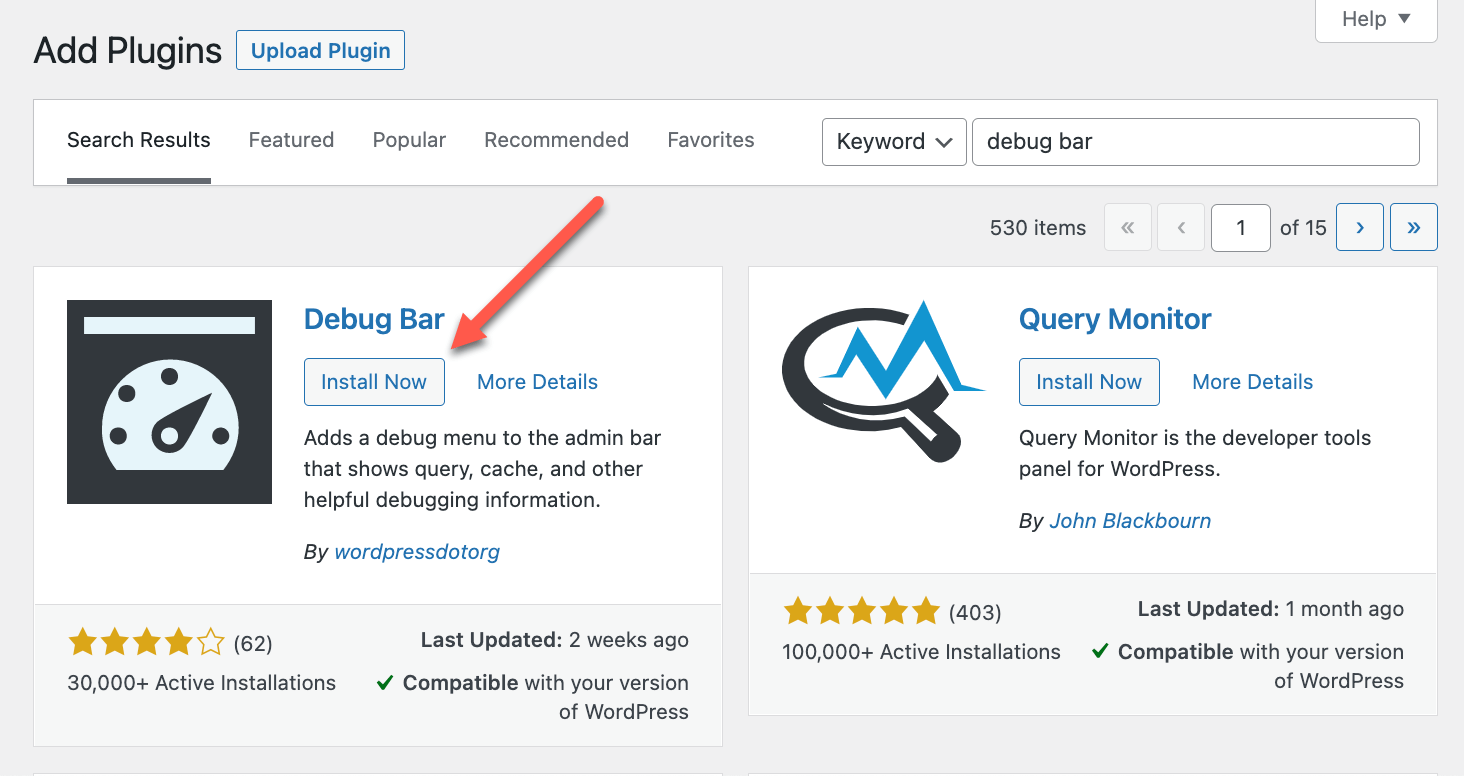Viewport: 1464px width, 776px height.
Task: Click the 30,000+ Active Installations text
Action: 202,683
